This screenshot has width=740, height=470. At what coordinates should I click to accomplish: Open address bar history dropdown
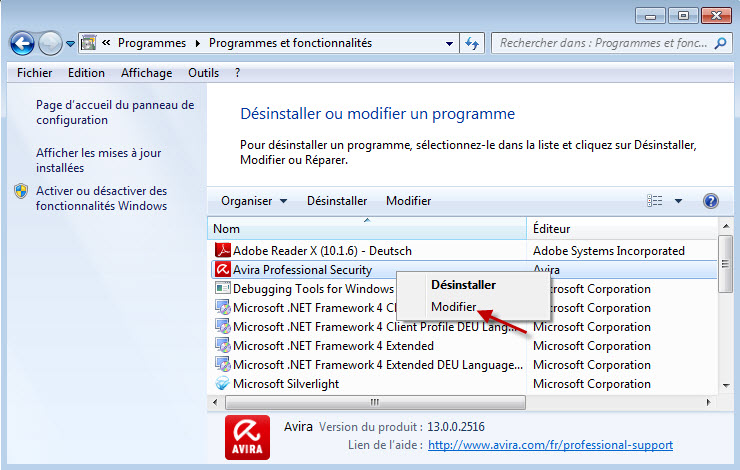tap(449, 43)
